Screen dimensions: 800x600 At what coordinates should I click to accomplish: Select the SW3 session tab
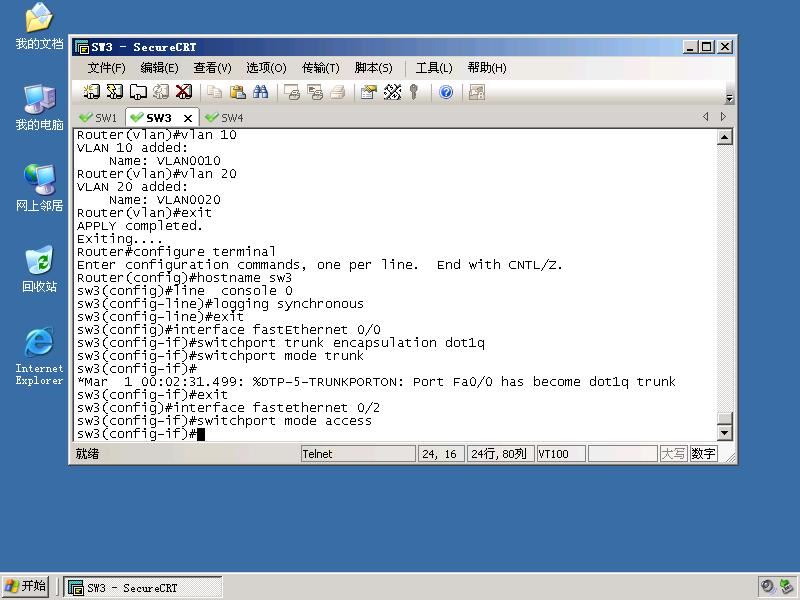click(153, 118)
